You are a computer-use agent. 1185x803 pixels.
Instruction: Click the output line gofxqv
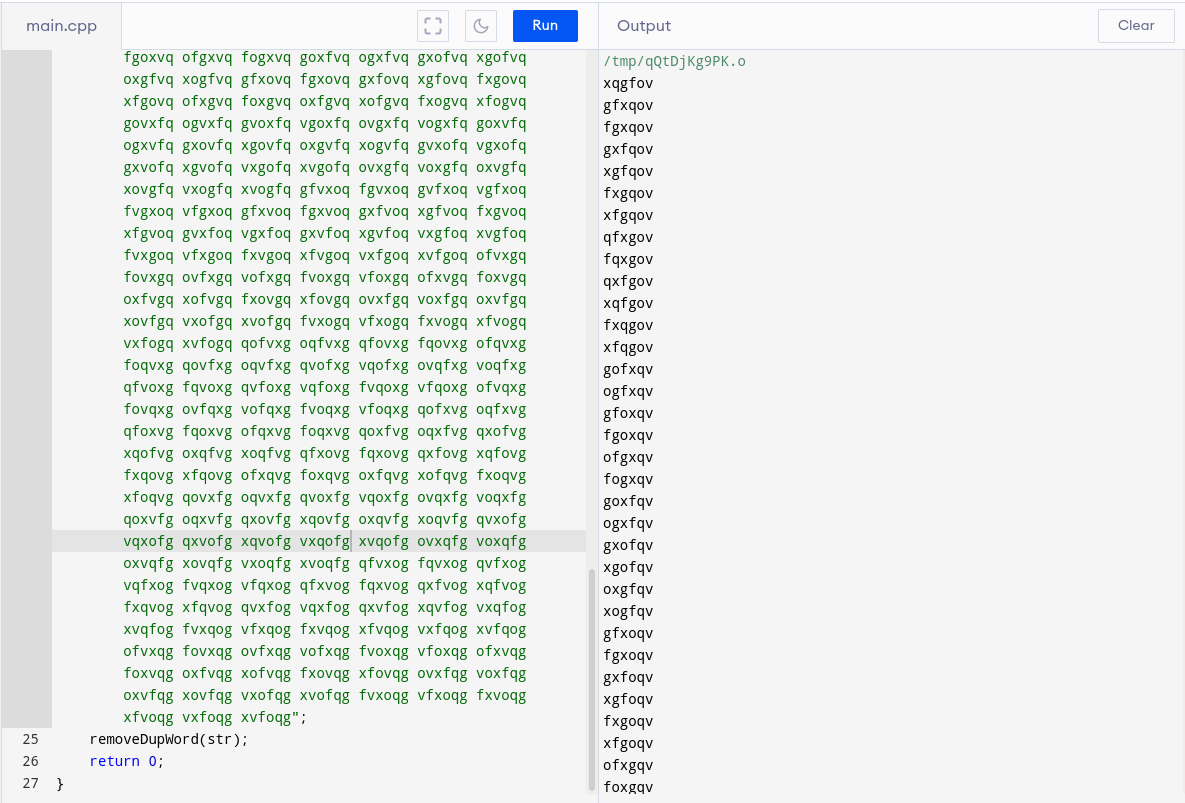[628, 369]
